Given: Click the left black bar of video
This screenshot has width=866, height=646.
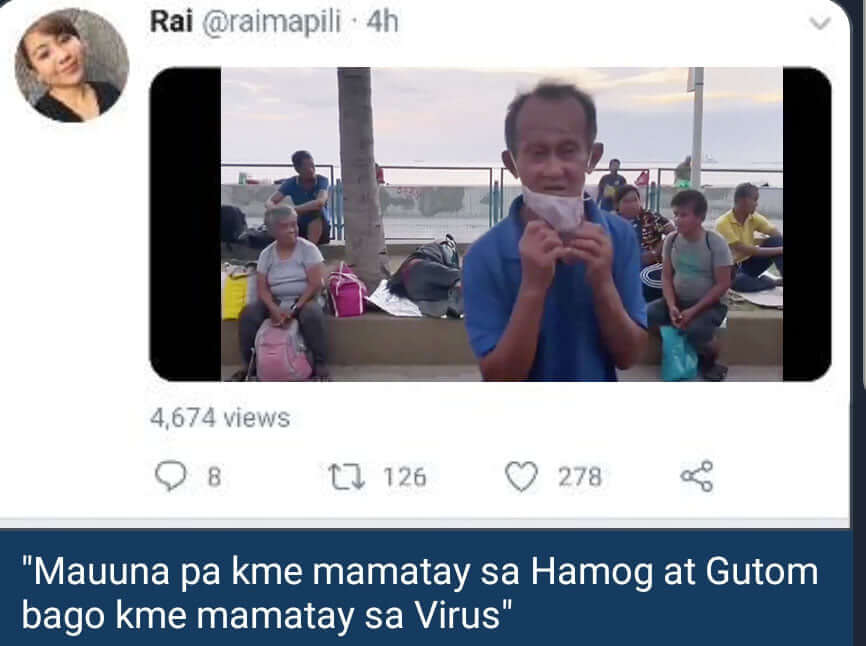Looking at the screenshot, I should point(186,224).
